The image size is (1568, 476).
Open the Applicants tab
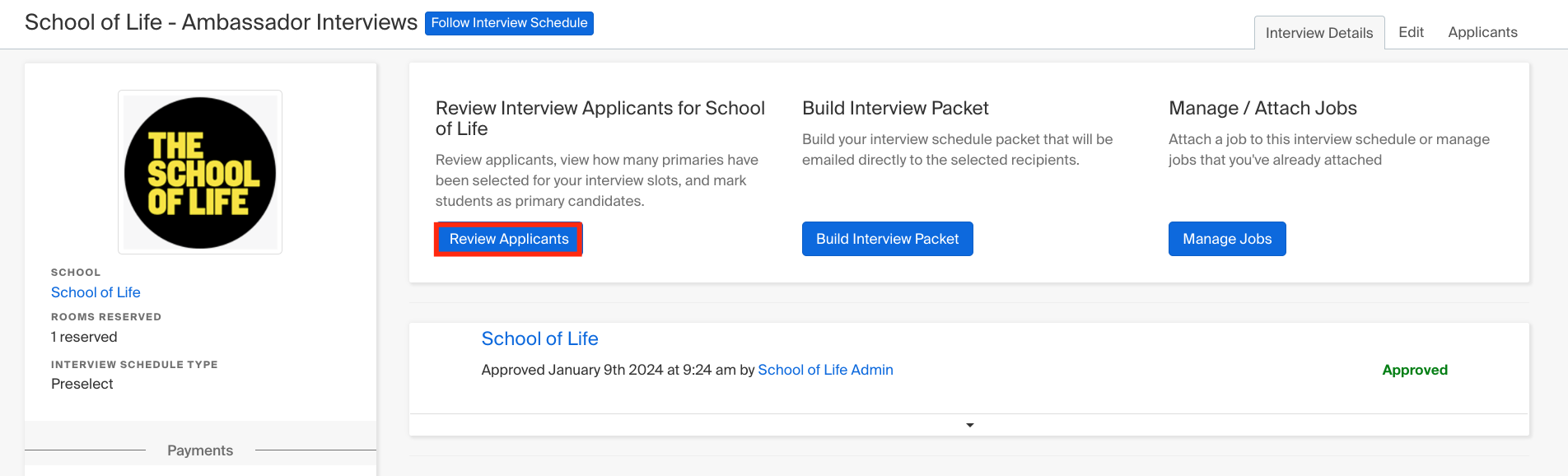point(1482,32)
